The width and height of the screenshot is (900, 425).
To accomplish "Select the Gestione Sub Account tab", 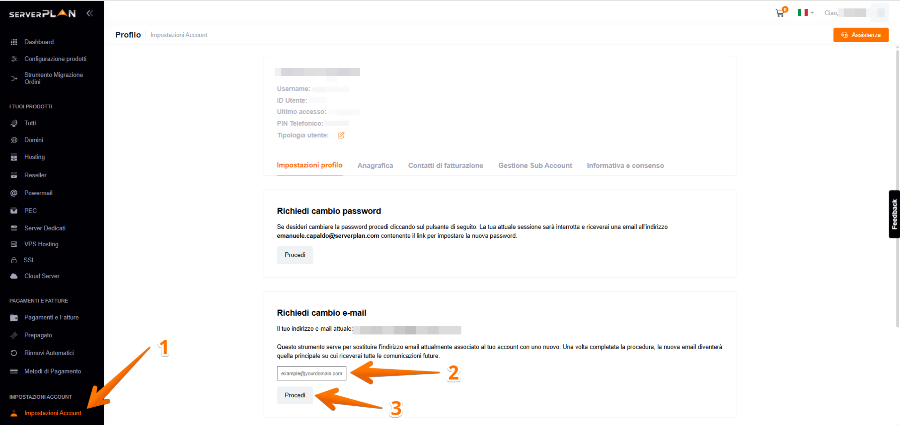I will (x=535, y=165).
